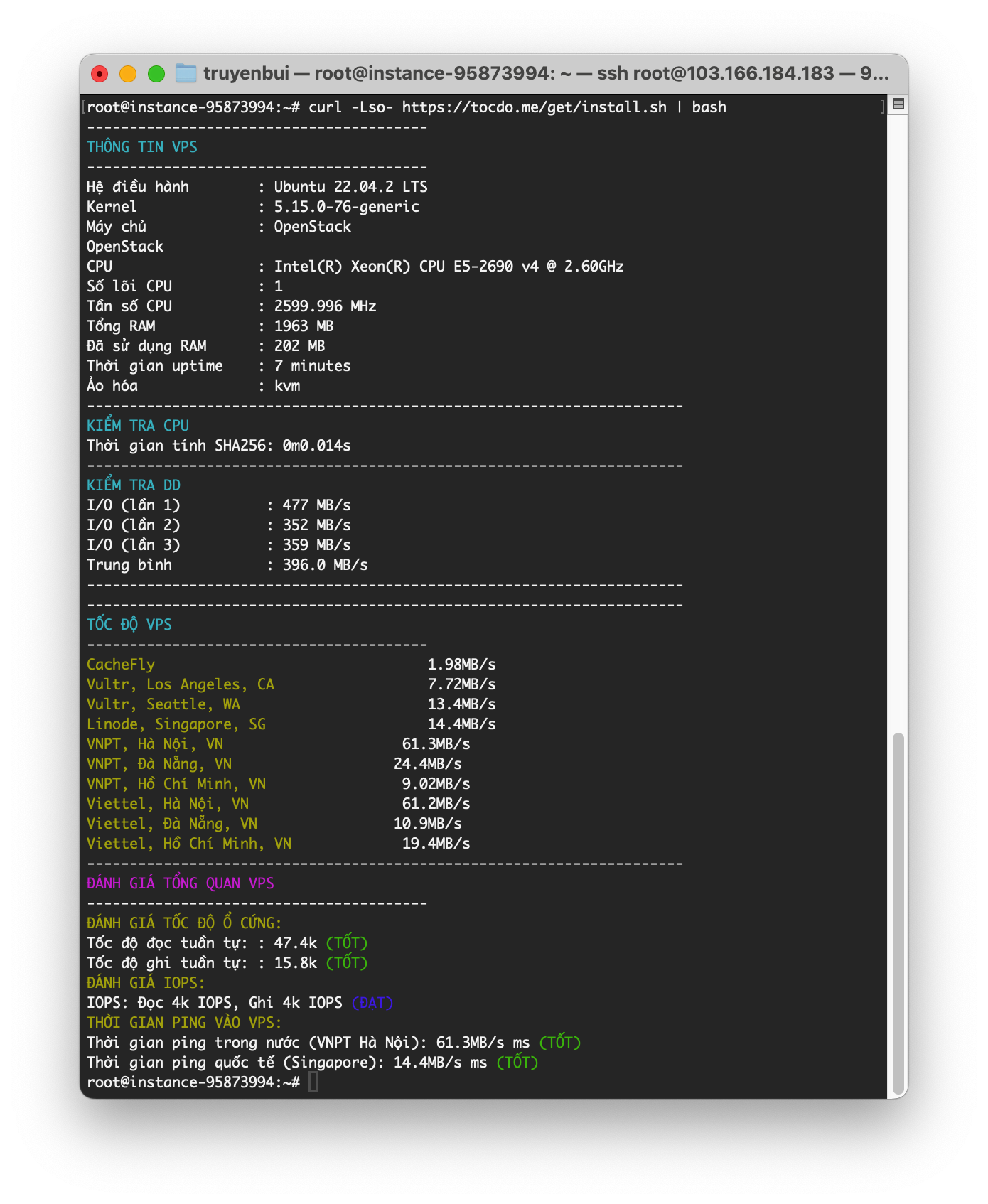Screen dimensions: 988x1204
Task: Click the virtualization value kvm
Action: [287, 386]
